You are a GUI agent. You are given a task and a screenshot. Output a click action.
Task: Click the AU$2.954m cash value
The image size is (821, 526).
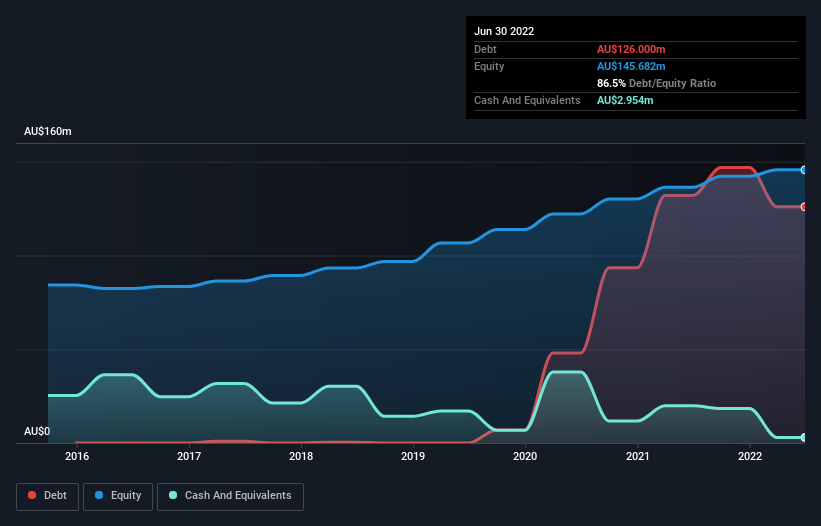(625, 100)
